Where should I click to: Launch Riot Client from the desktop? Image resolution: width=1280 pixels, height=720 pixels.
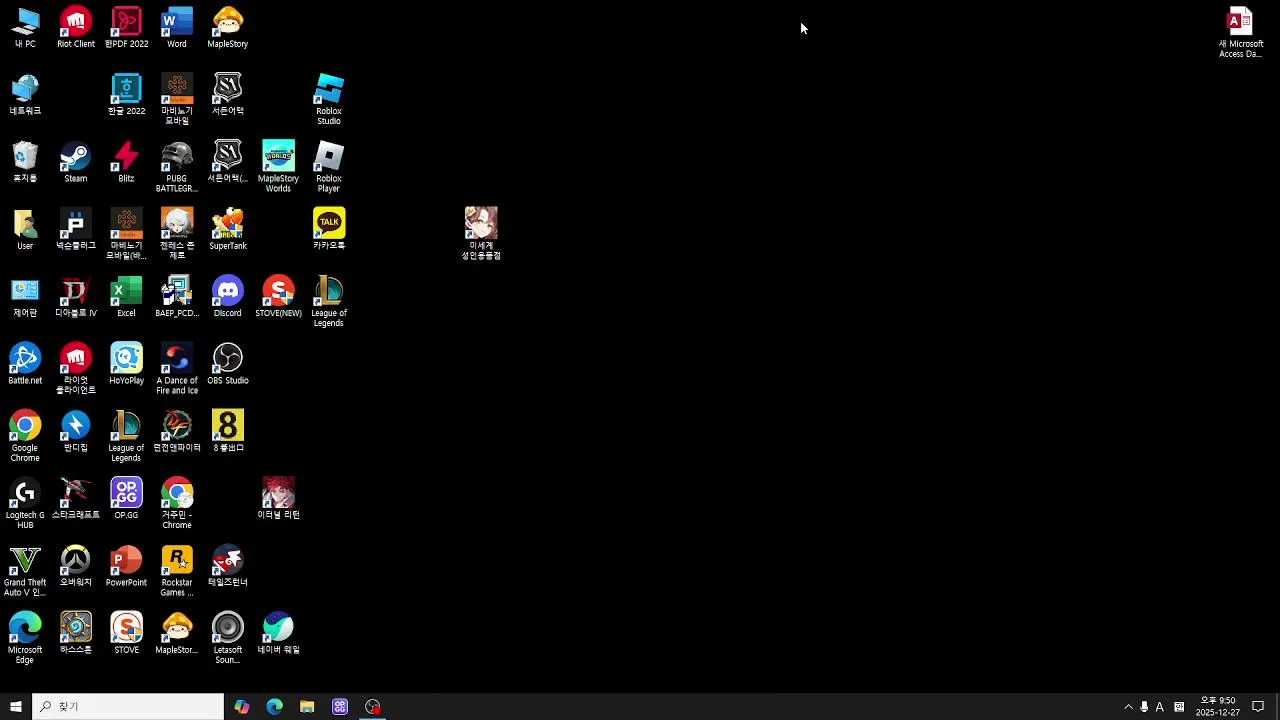point(76,28)
